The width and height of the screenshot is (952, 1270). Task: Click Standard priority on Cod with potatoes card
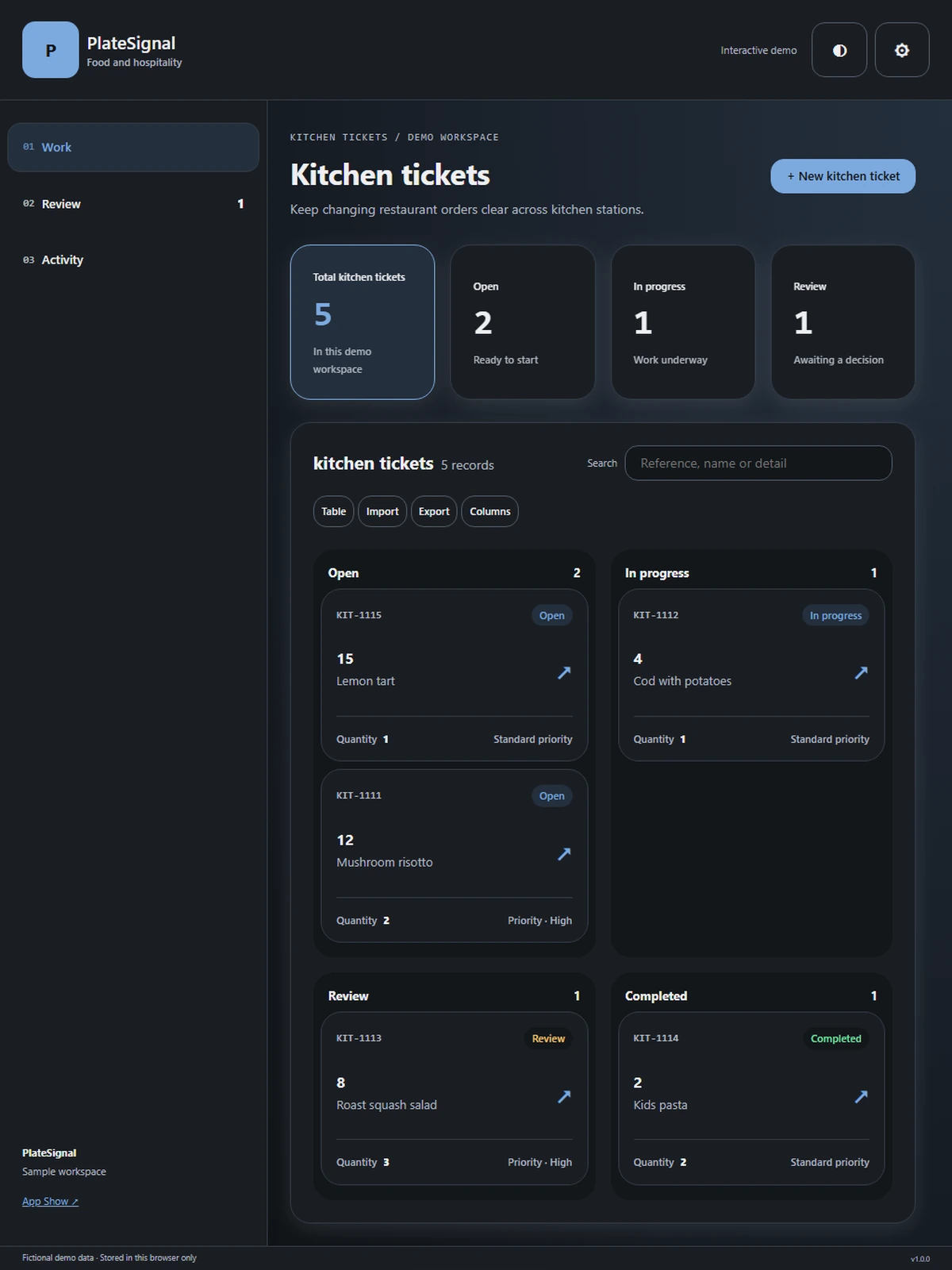click(829, 739)
